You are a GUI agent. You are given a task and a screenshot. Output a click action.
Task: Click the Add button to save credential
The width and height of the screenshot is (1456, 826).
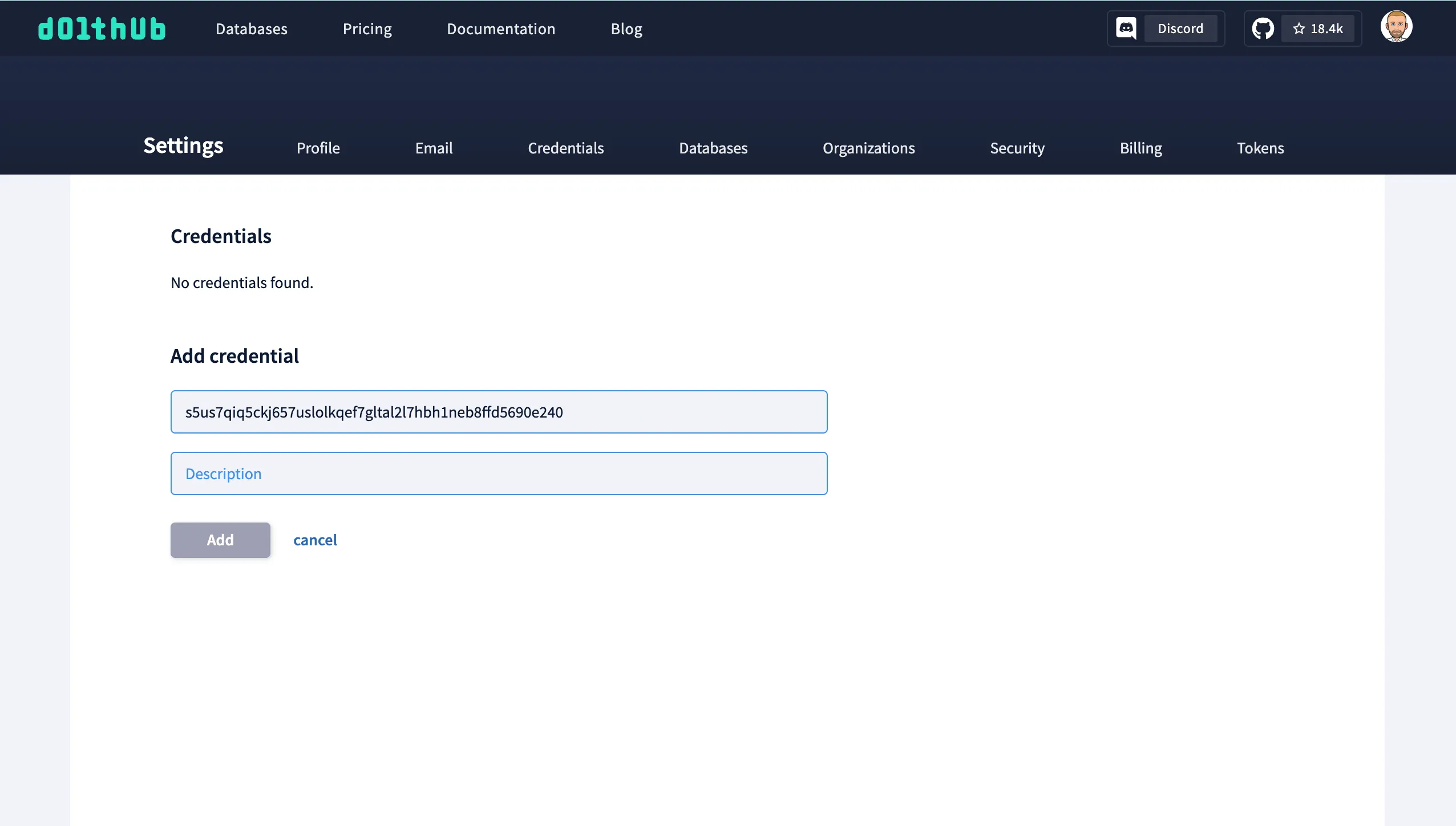tap(220, 540)
